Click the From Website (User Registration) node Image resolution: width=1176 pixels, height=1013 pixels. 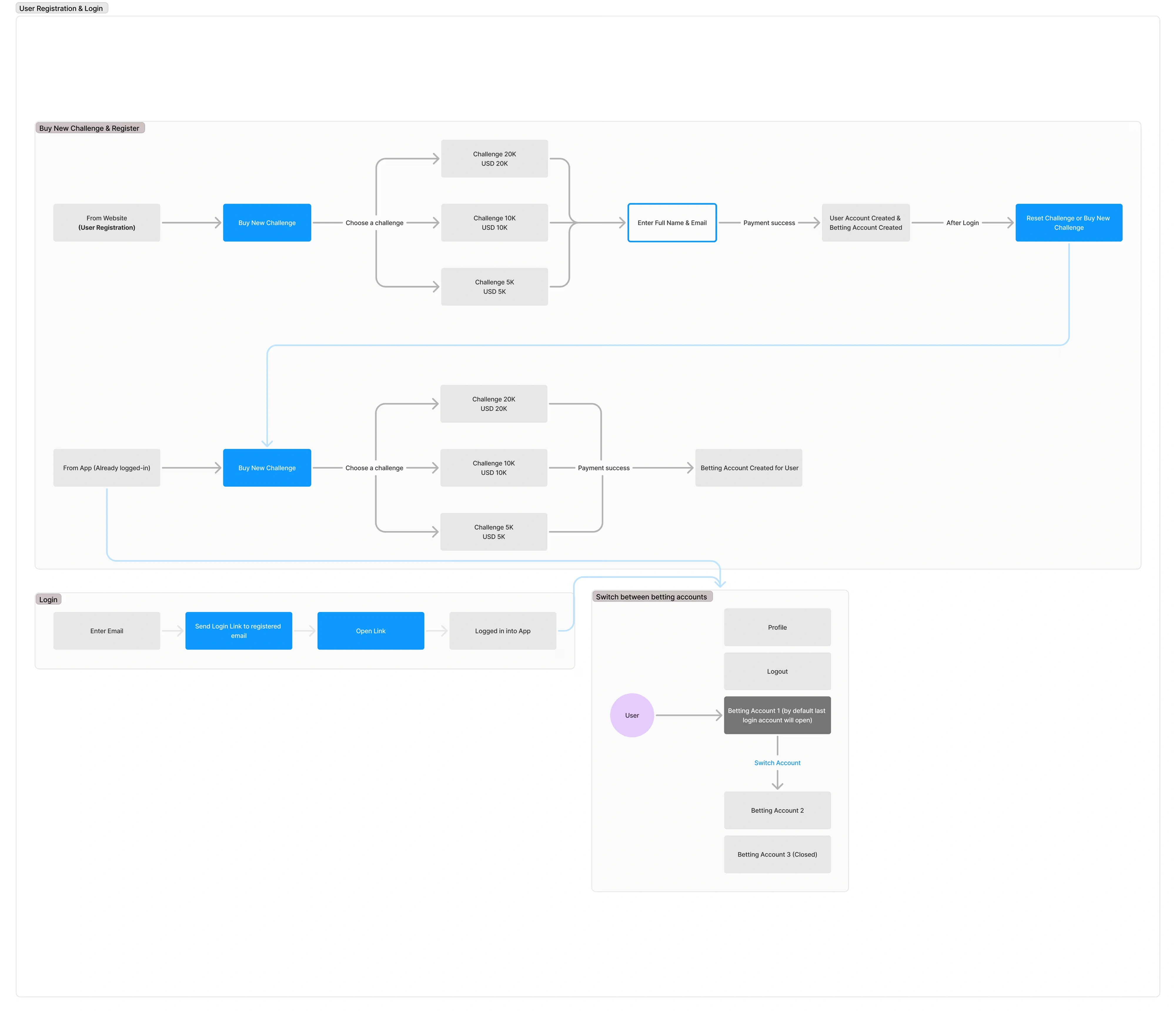(107, 223)
